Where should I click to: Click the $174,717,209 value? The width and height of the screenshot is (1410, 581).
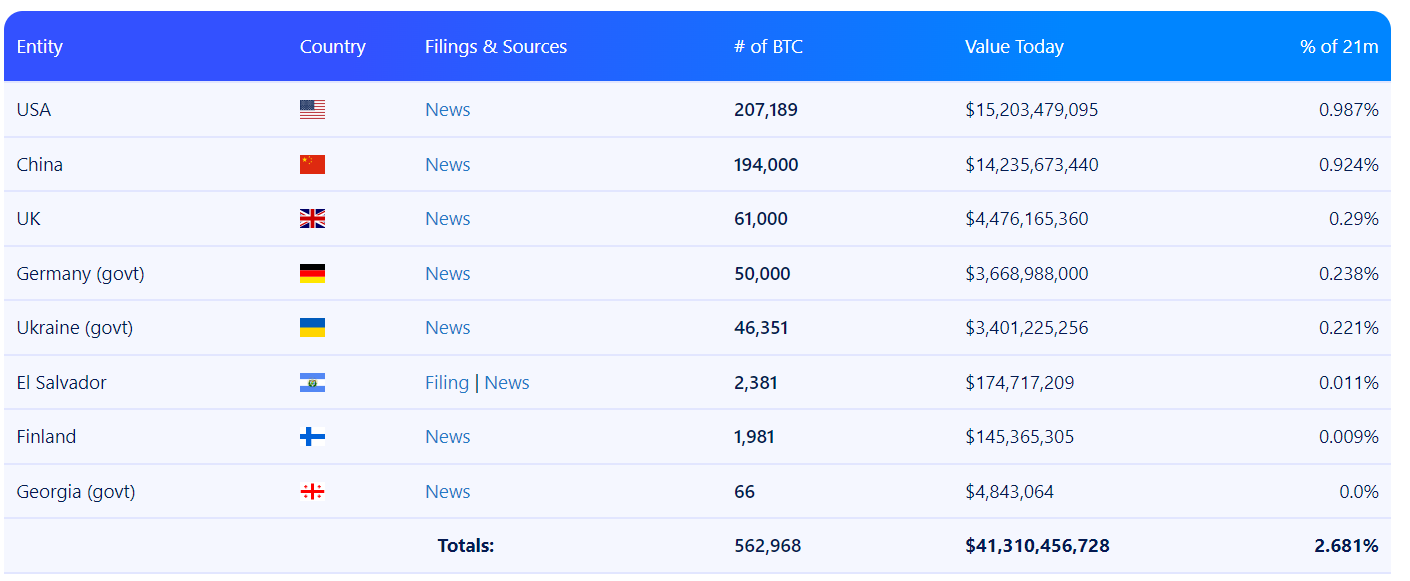(1020, 382)
